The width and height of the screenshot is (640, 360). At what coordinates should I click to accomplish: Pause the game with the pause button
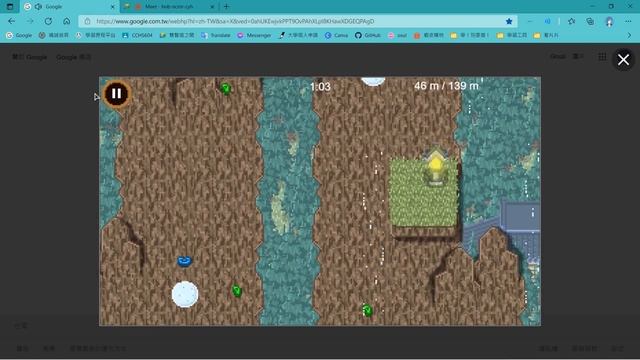tap(116, 94)
